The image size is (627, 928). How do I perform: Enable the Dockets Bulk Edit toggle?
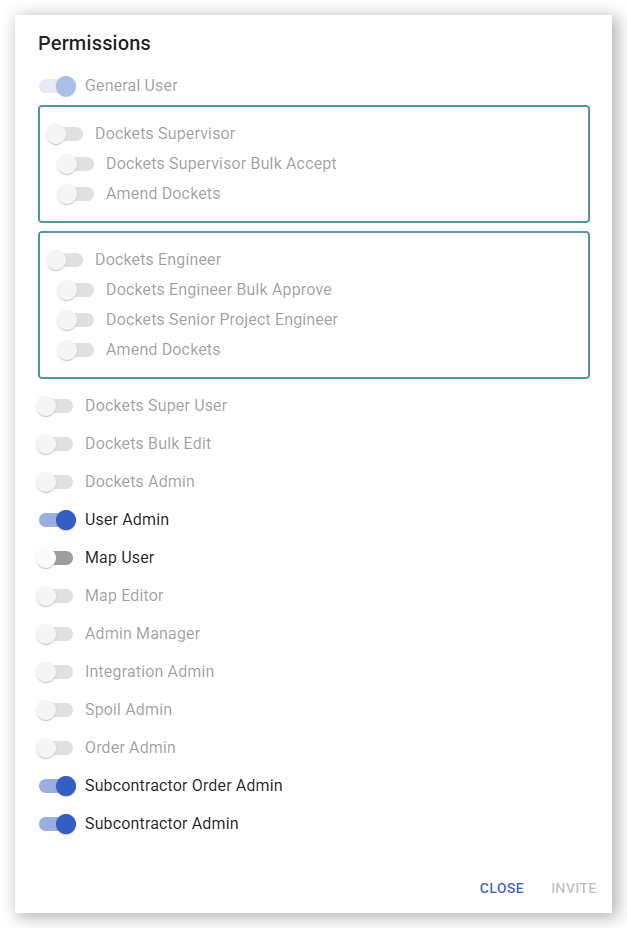[56, 444]
